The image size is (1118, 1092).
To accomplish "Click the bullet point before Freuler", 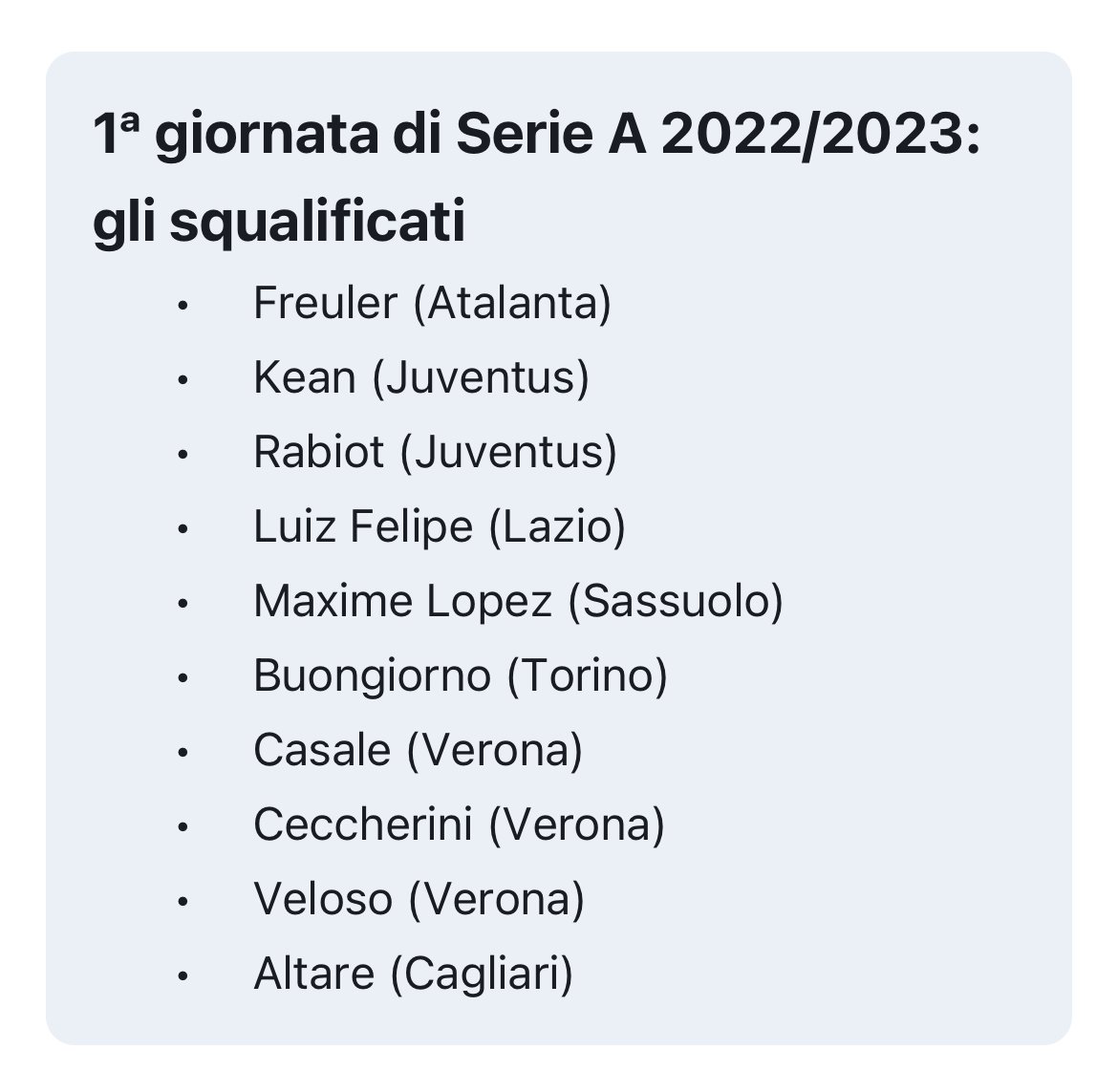I will [183, 306].
